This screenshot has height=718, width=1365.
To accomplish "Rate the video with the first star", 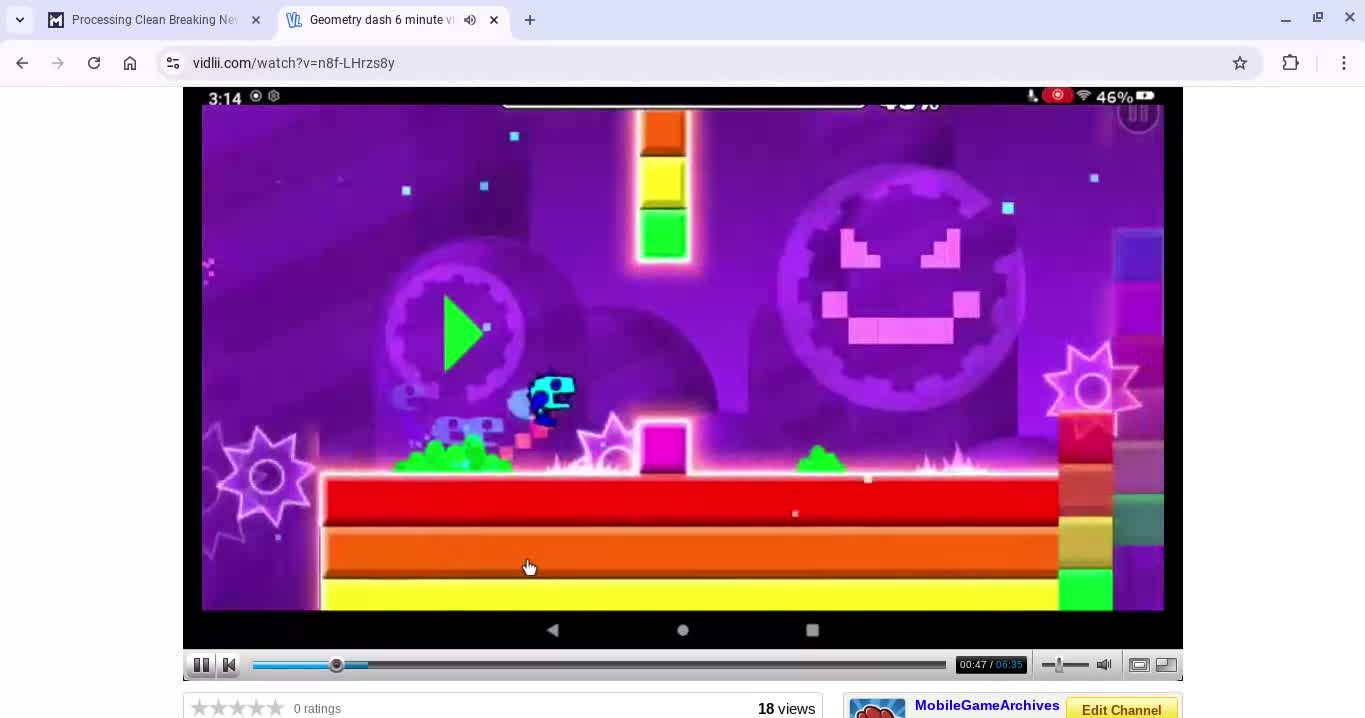I will click(199, 708).
